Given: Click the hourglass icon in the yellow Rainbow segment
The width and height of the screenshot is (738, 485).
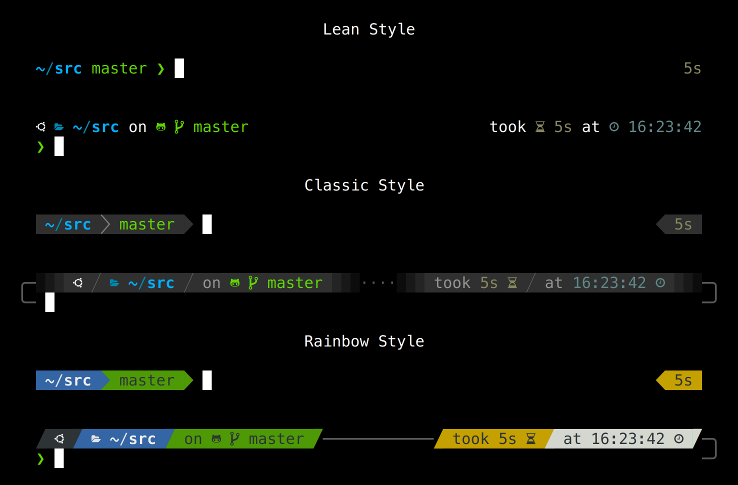Looking at the screenshot, I should [x=532, y=439].
